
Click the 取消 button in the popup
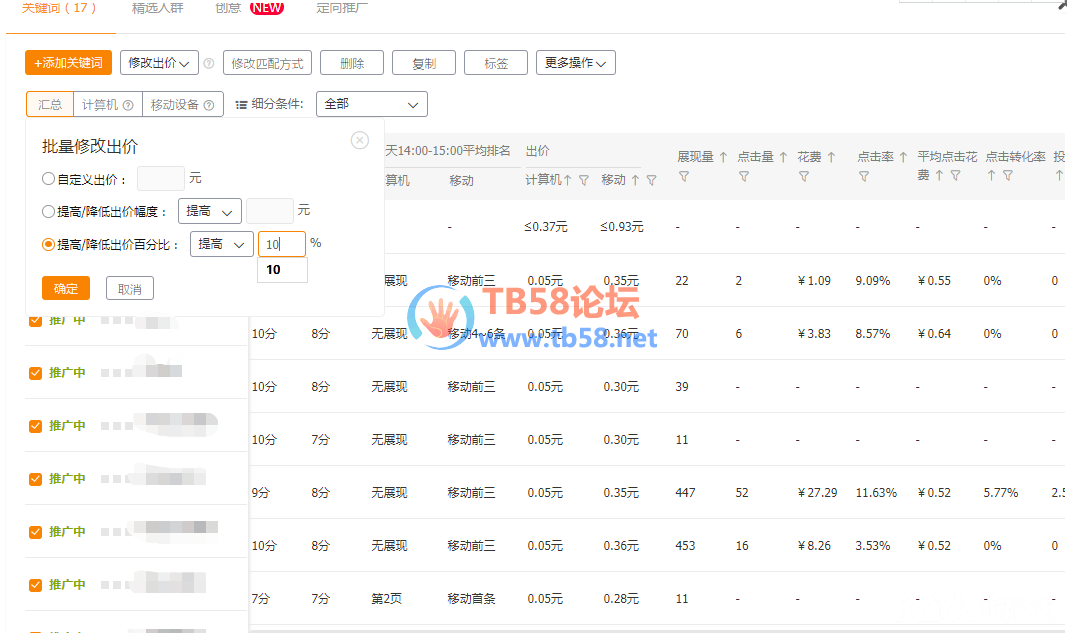(x=129, y=289)
